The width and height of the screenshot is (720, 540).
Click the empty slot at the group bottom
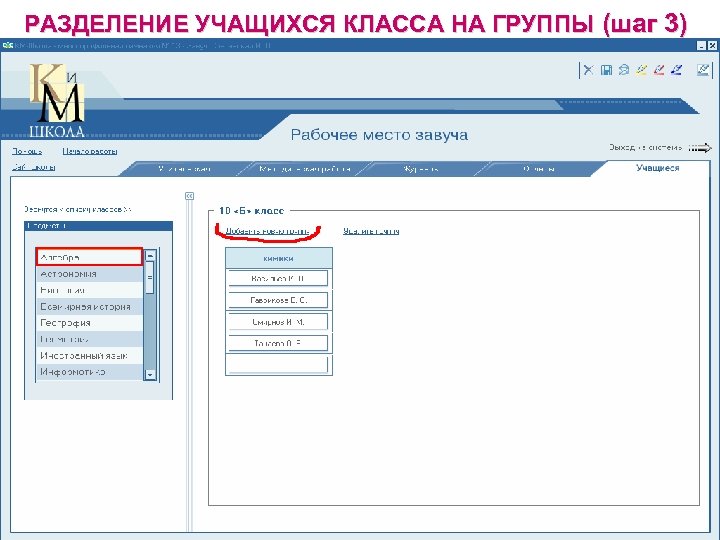pos(278,365)
